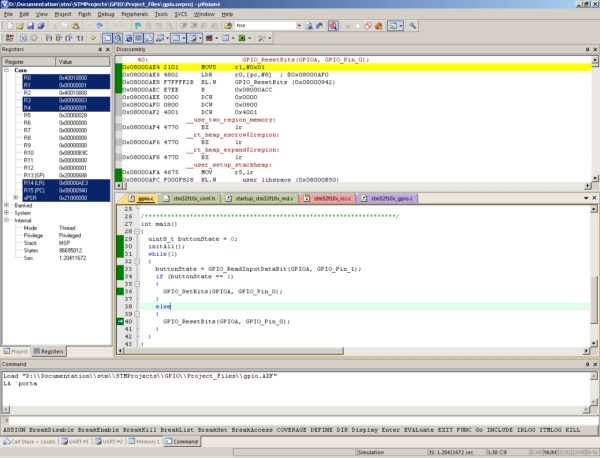Click the Save All icon
The height and width of the screenshot is (458, 600).
(x=41, y=26)
